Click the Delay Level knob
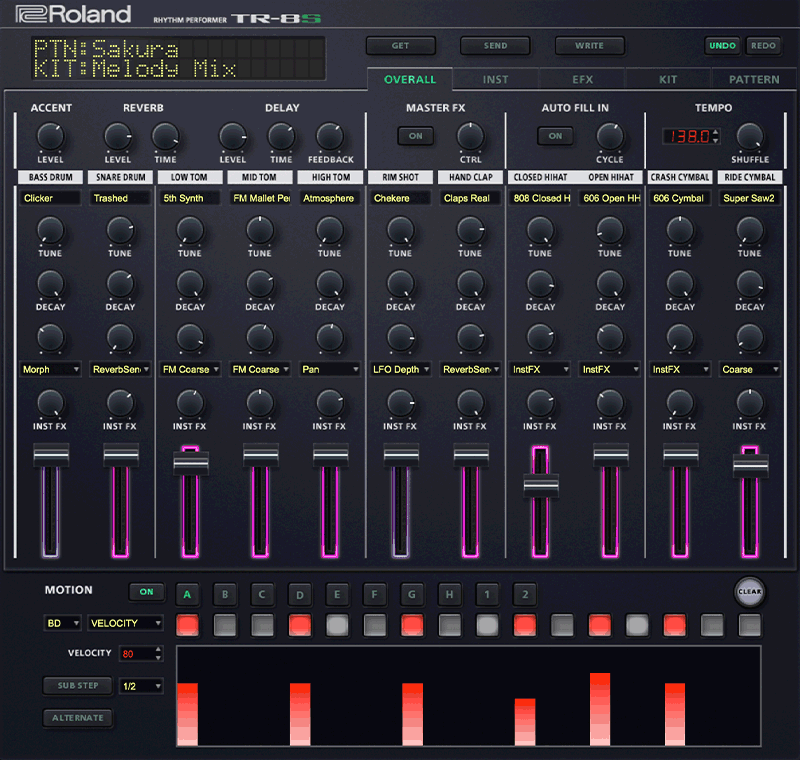 click(x=233, y=136)
